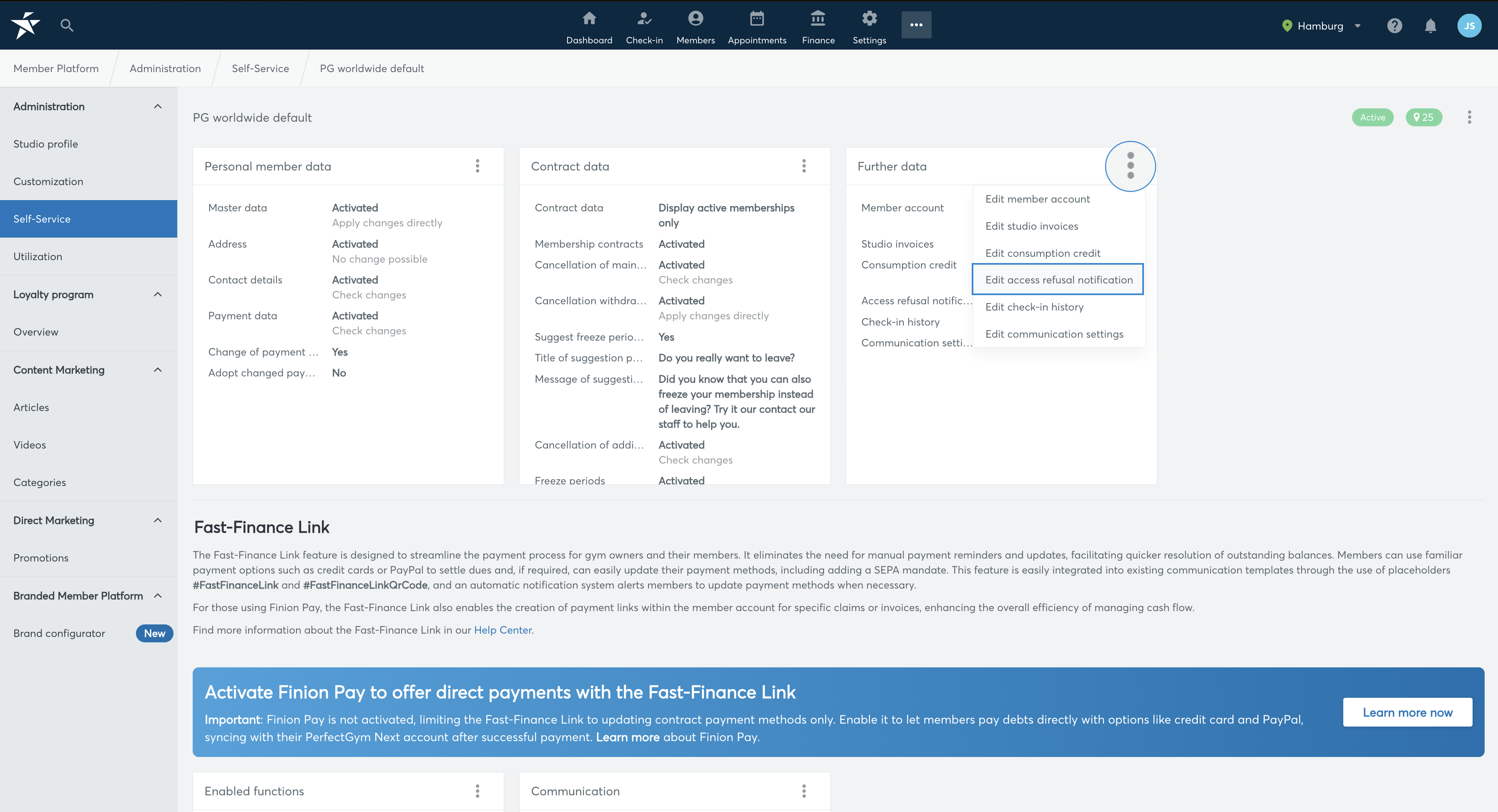Click the Learn more now button
Screen dimensions: 1498x812
pos(1407,712)
